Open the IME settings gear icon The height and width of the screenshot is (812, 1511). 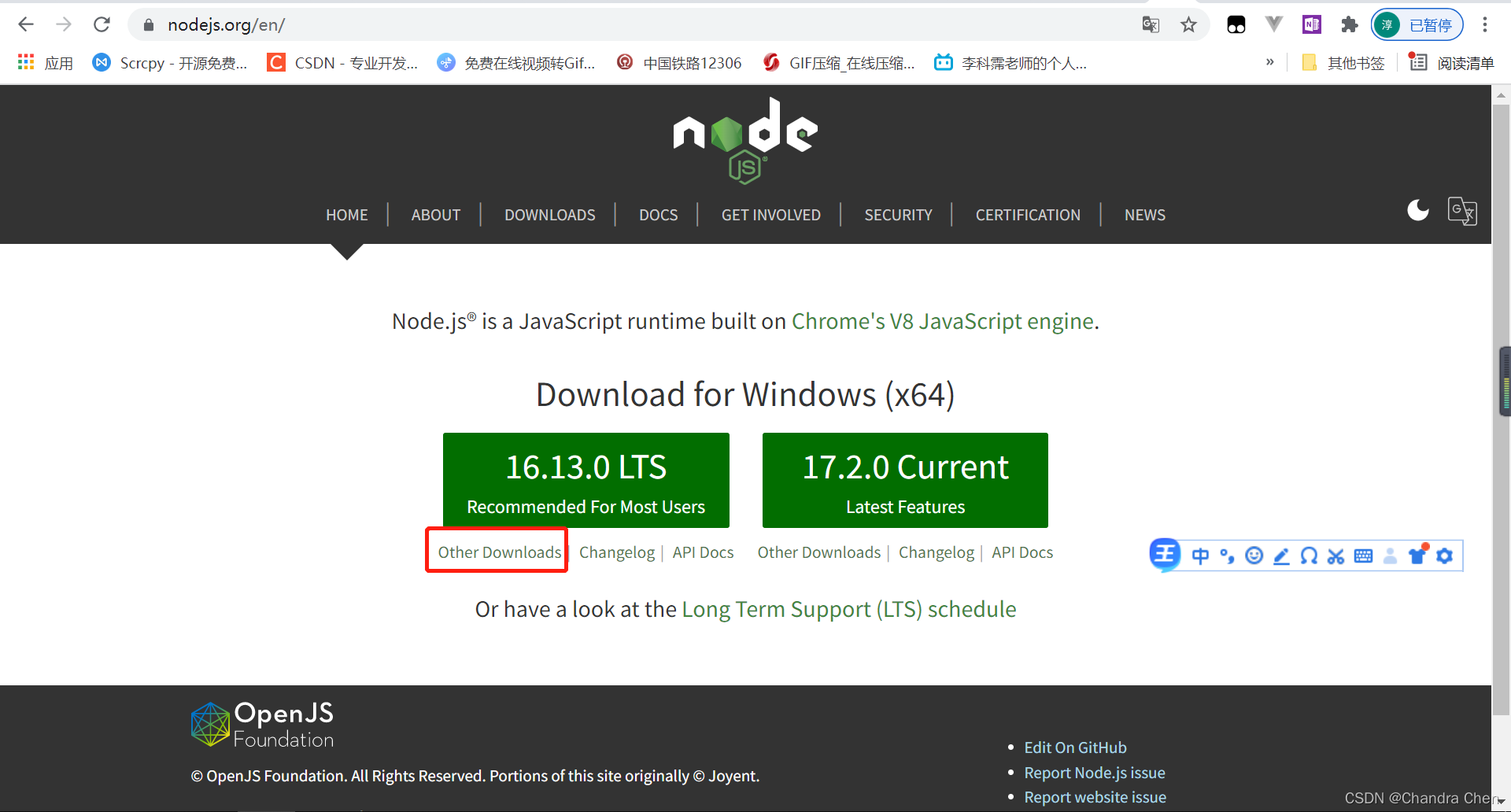pyautogui.click(x=1445, y=556)
